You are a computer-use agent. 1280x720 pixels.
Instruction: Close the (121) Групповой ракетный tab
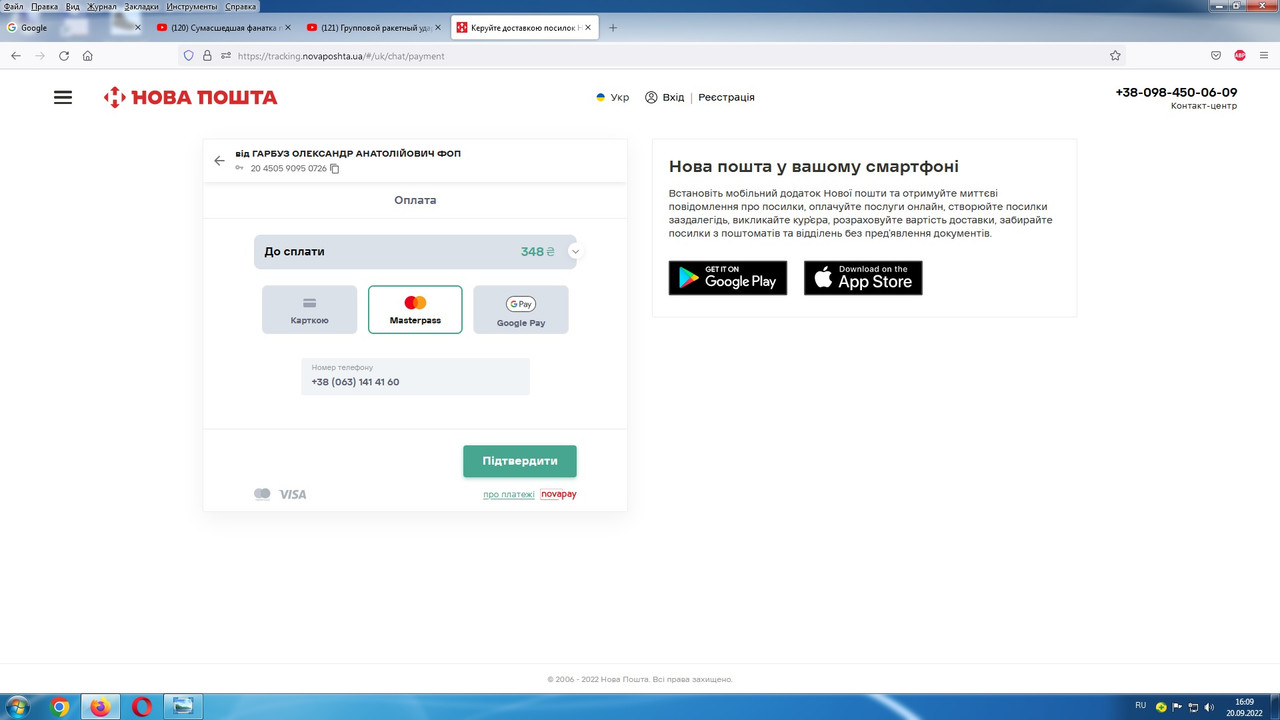(437, 27)
